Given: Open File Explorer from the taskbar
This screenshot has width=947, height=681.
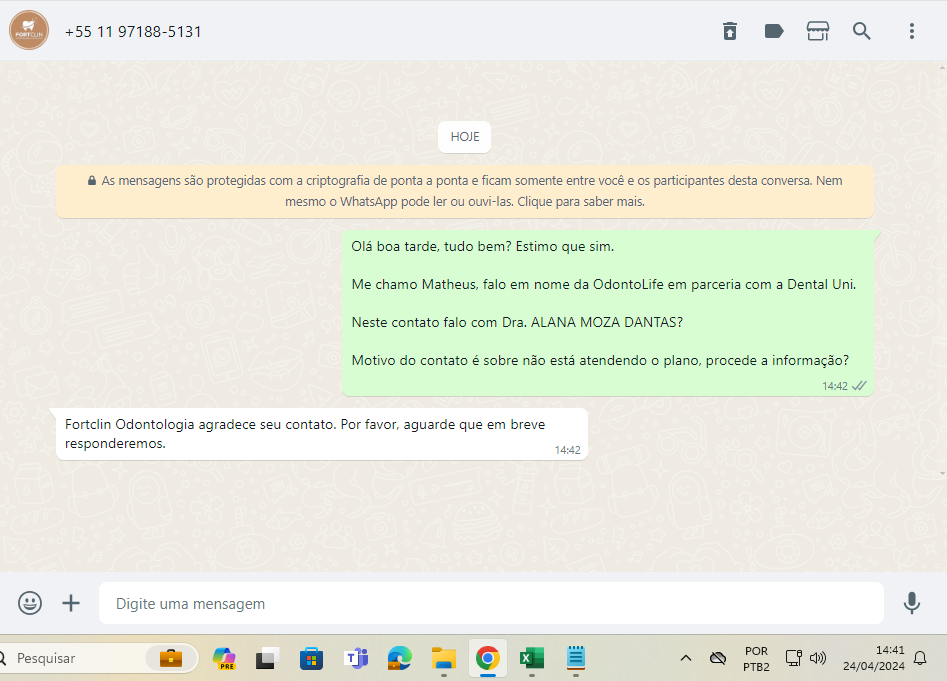Looking at the screenshot, I should tap(443, 658).
